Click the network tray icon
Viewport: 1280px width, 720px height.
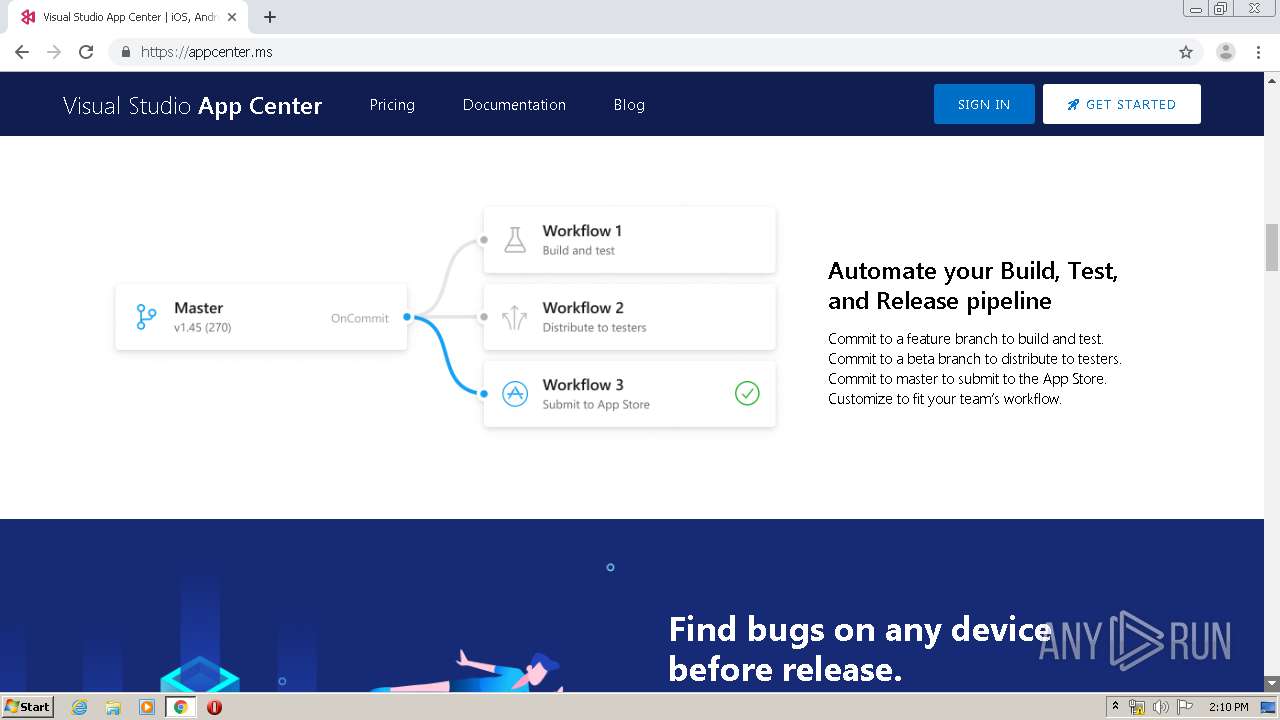coord(1137,707)
